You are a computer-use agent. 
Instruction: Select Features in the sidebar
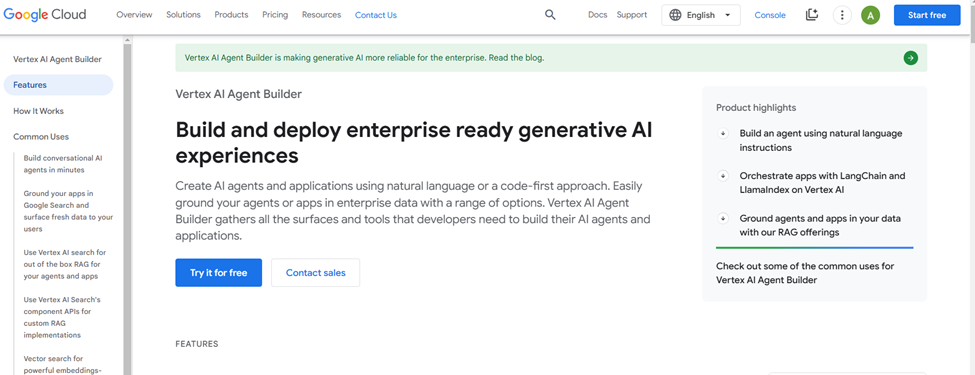pyautogui.click(x=58, y=85)
